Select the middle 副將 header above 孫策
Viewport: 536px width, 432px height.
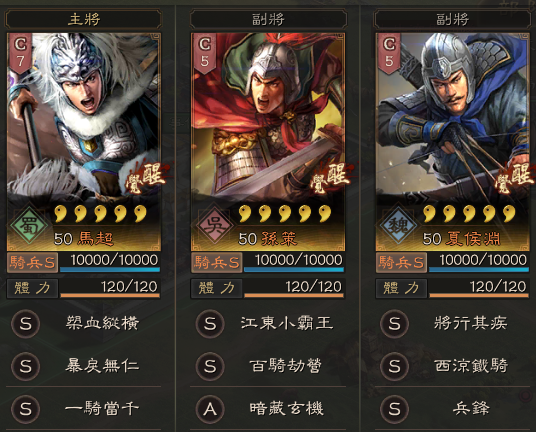(268, 19)
